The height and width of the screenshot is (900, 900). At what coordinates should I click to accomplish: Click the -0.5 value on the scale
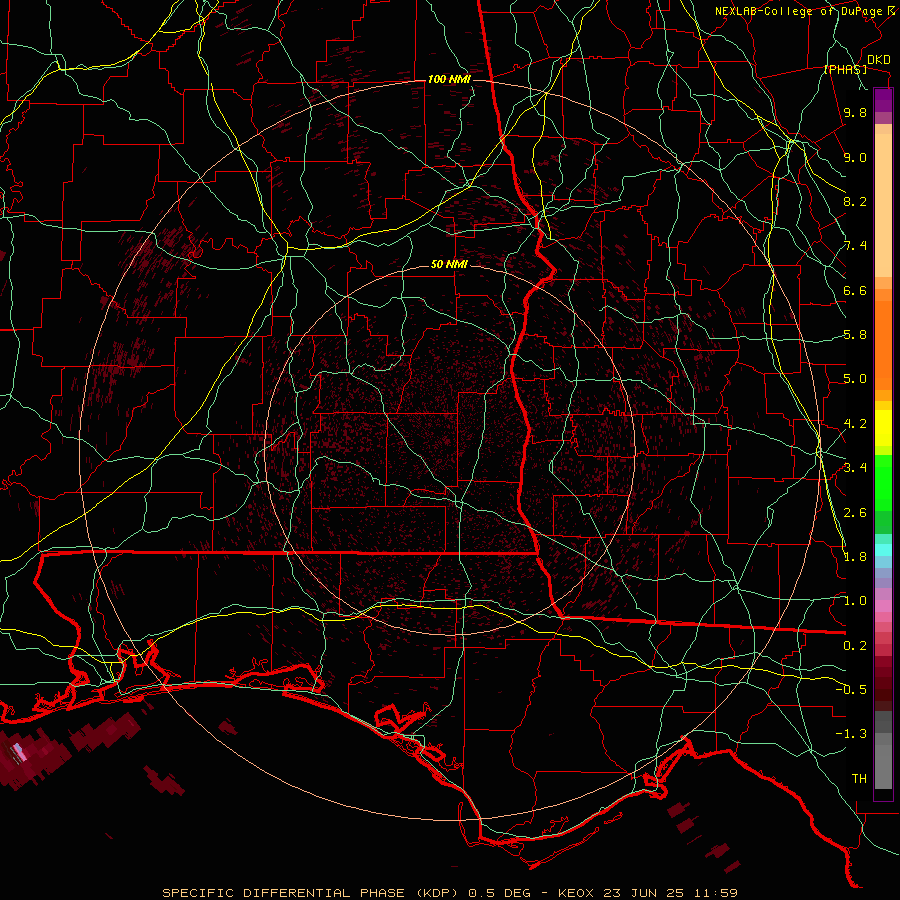pos(851,689)
